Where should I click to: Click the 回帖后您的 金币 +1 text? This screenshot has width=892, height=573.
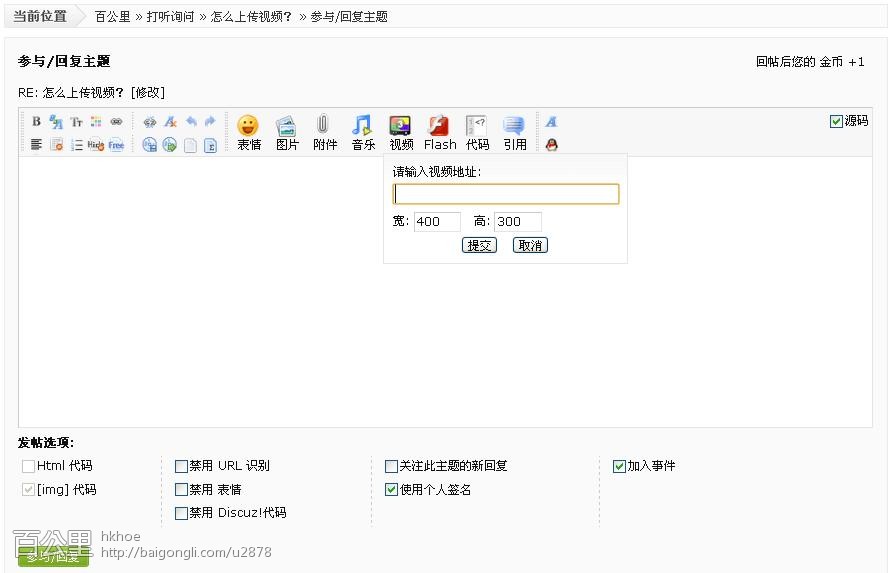tap(810, 61)
